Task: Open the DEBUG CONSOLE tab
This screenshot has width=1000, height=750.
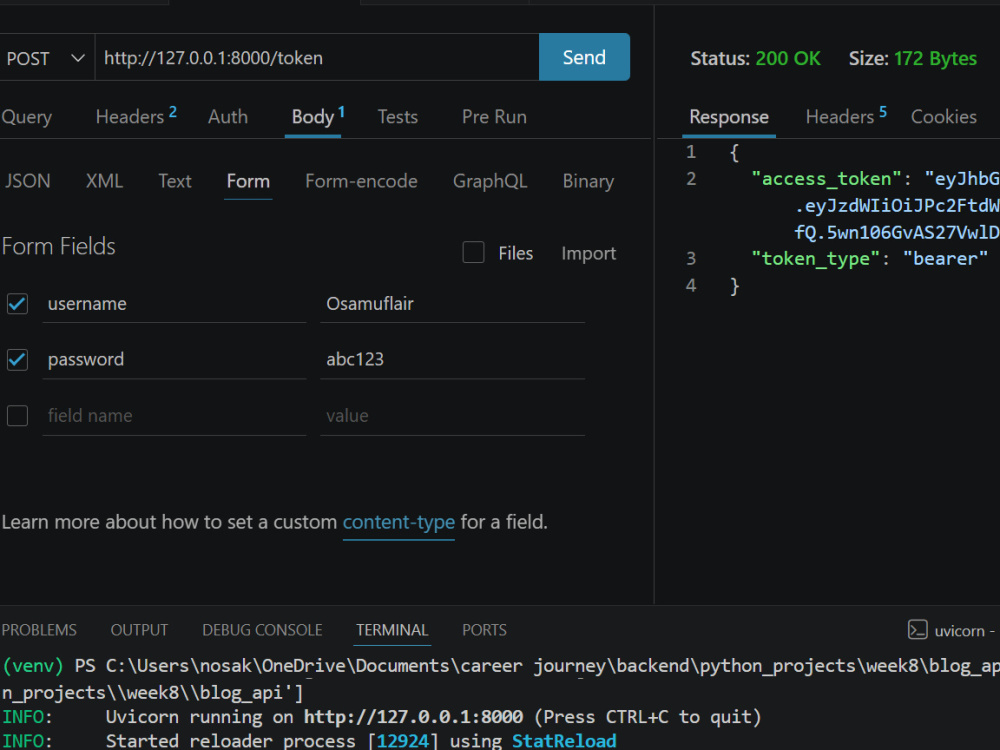Action: [262, 630]
